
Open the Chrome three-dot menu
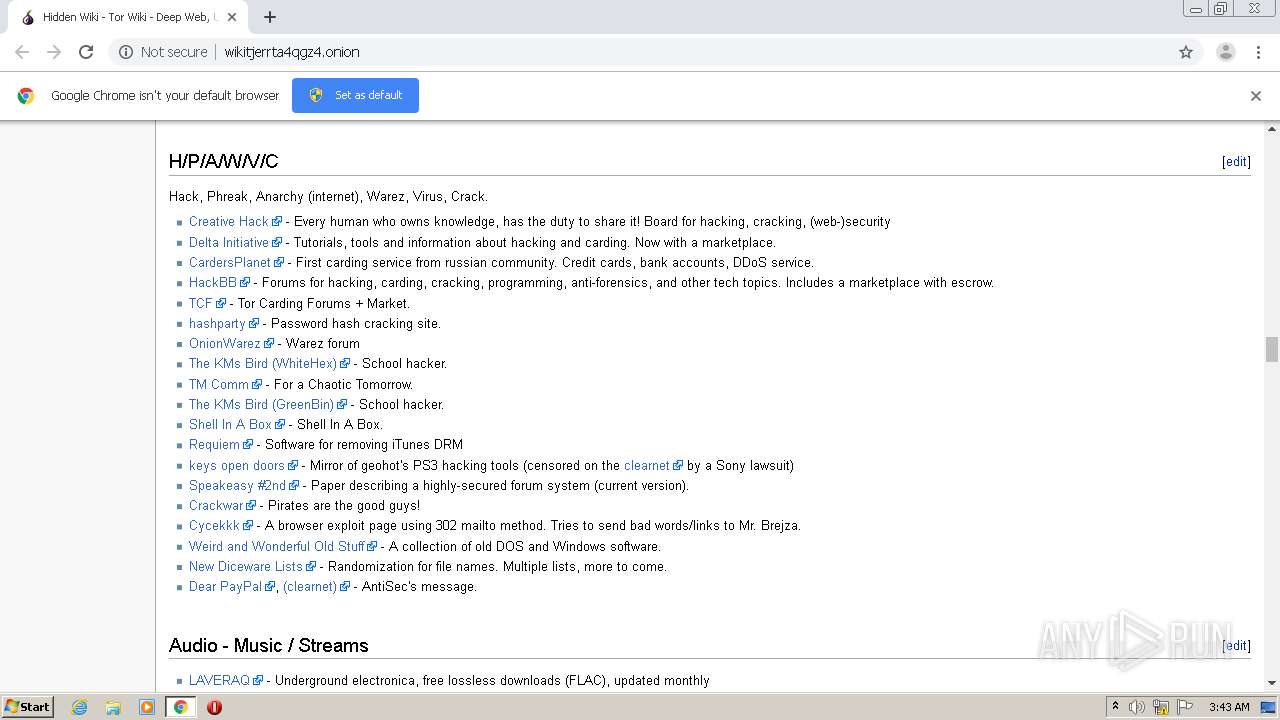tap(1258, 52)
